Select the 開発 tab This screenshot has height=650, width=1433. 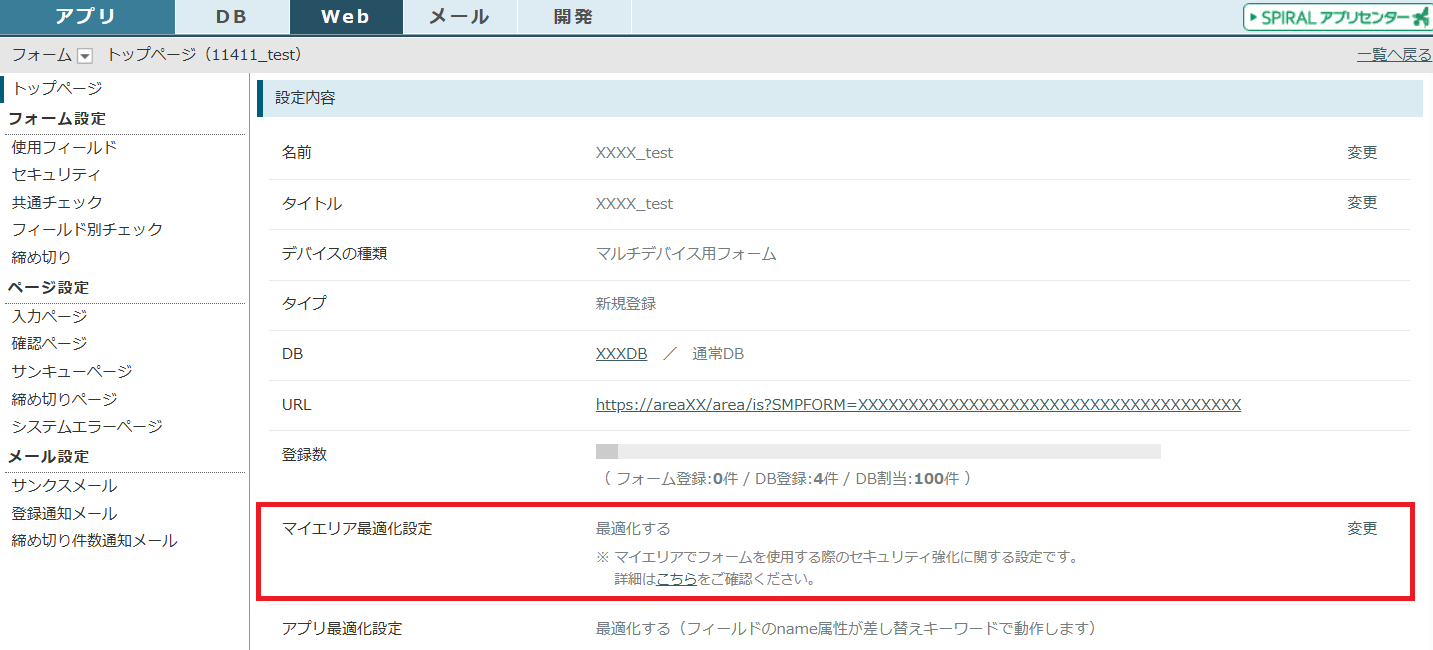pos(573,17)
